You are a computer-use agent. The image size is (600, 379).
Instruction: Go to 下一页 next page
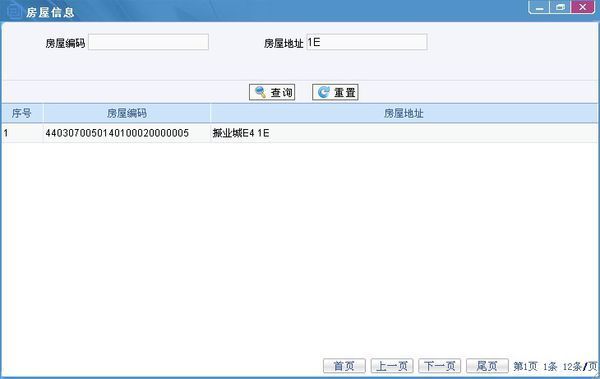pos(440,366)
